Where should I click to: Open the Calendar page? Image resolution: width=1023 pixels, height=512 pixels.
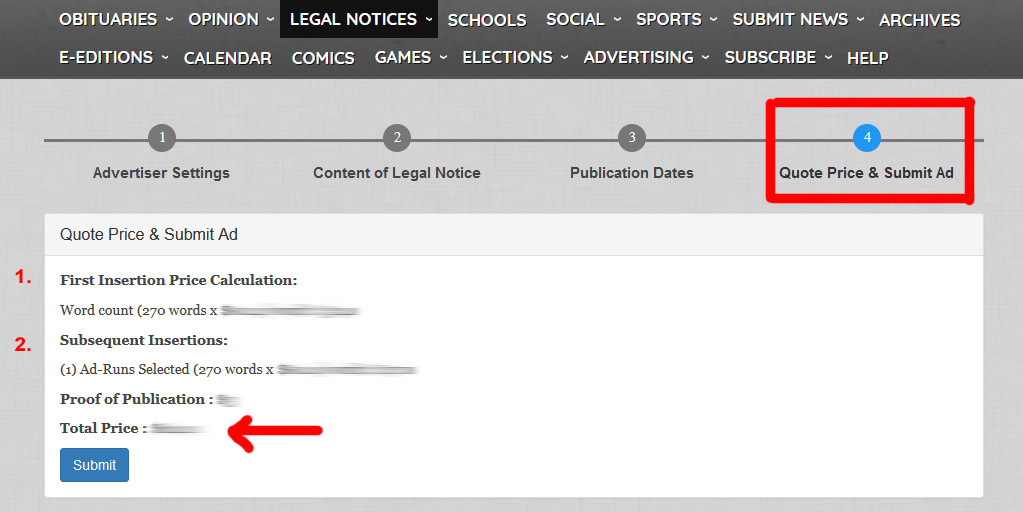tap(228, 58)
